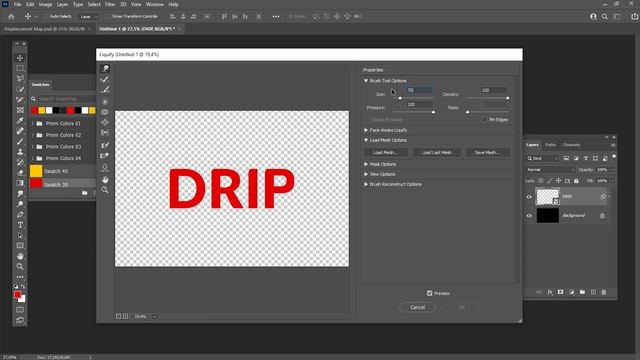Select the Thaw Mask tool in Liquify
Screen dimensions: 640x360
(105, 156)
